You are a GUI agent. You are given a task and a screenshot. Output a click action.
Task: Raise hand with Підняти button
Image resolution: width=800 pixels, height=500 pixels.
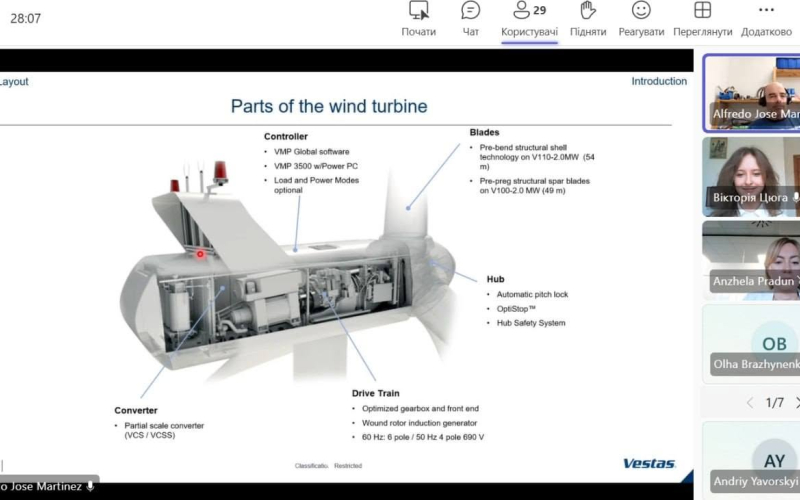[x=588, y=19]
